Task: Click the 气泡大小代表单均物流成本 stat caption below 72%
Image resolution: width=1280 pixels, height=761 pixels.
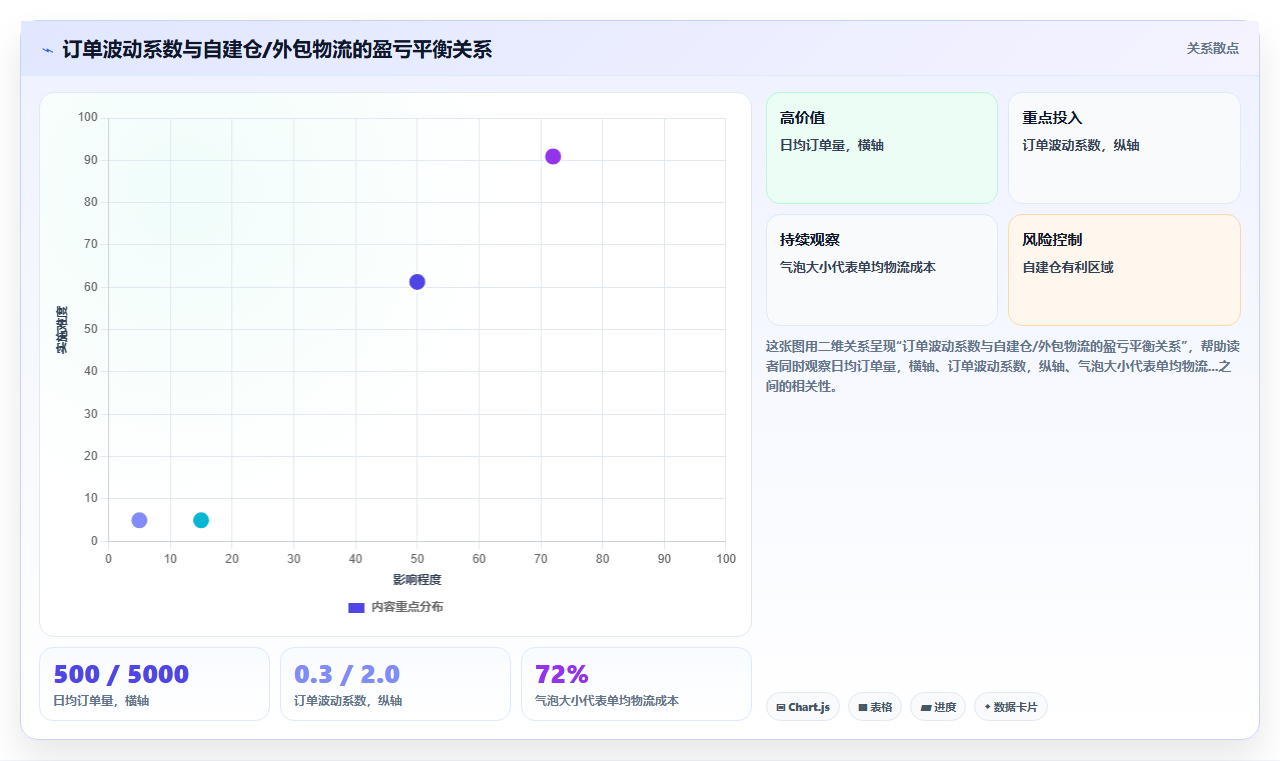Action: pyautogui.click(x=607, y=701)
